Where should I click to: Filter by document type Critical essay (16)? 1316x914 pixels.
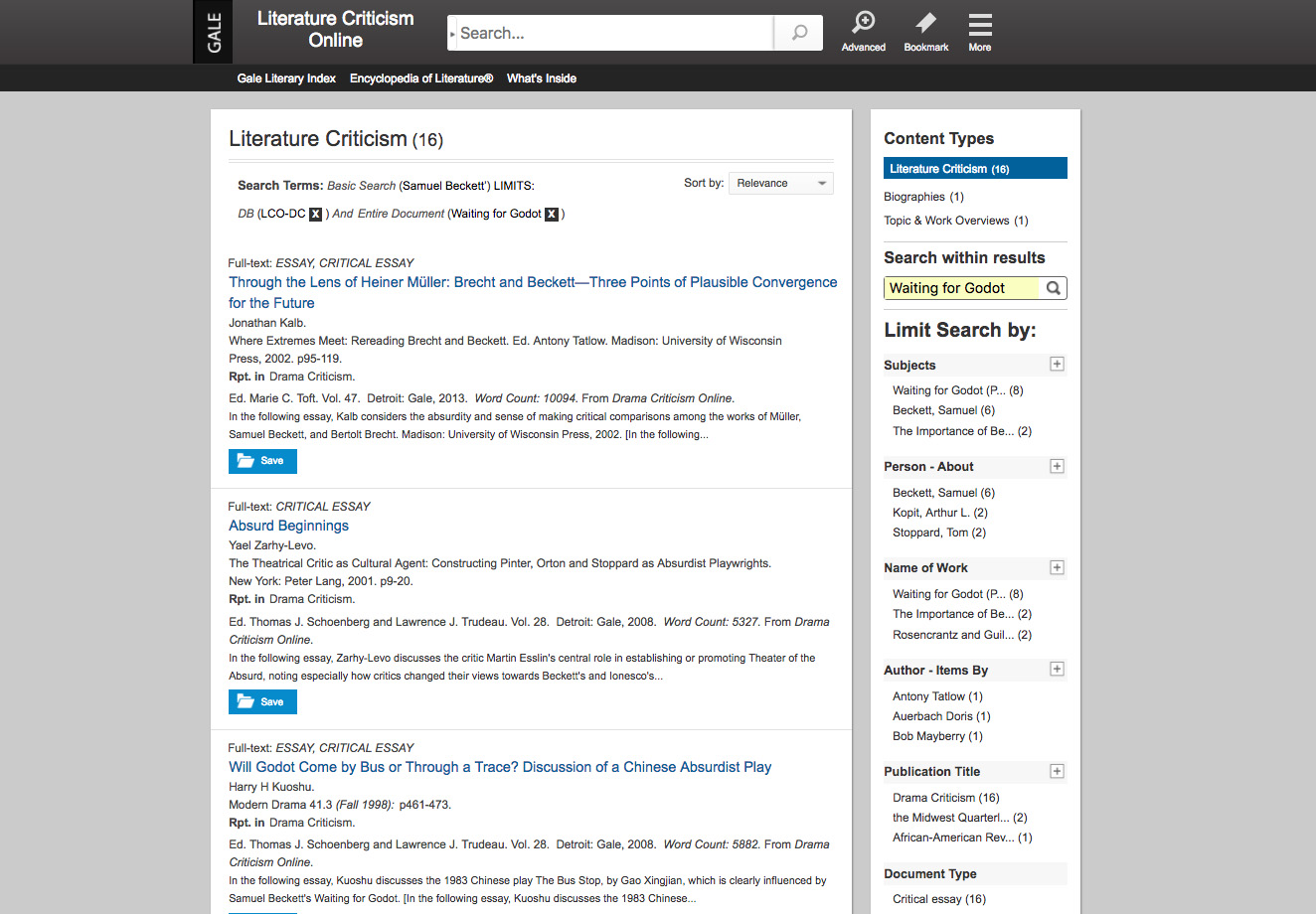click(x=939, y=899)
